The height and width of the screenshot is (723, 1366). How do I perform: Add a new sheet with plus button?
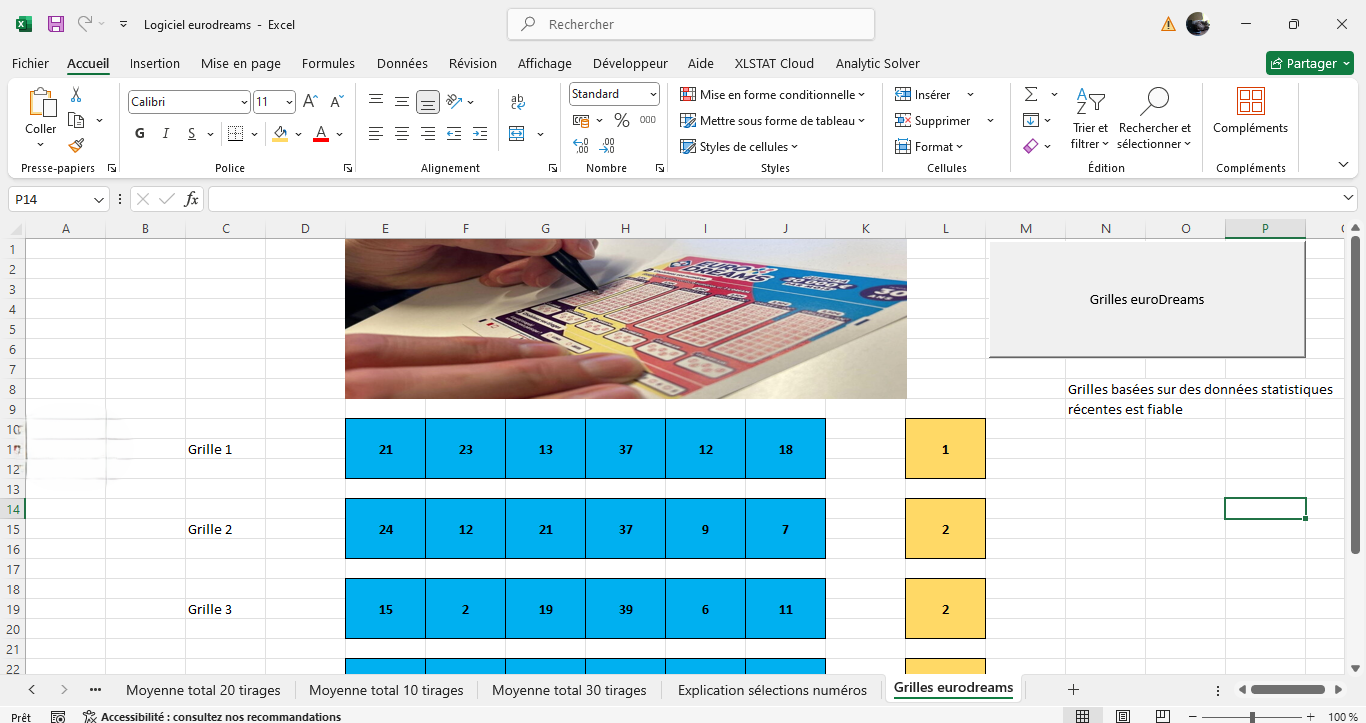click(x=1073, y=689)
